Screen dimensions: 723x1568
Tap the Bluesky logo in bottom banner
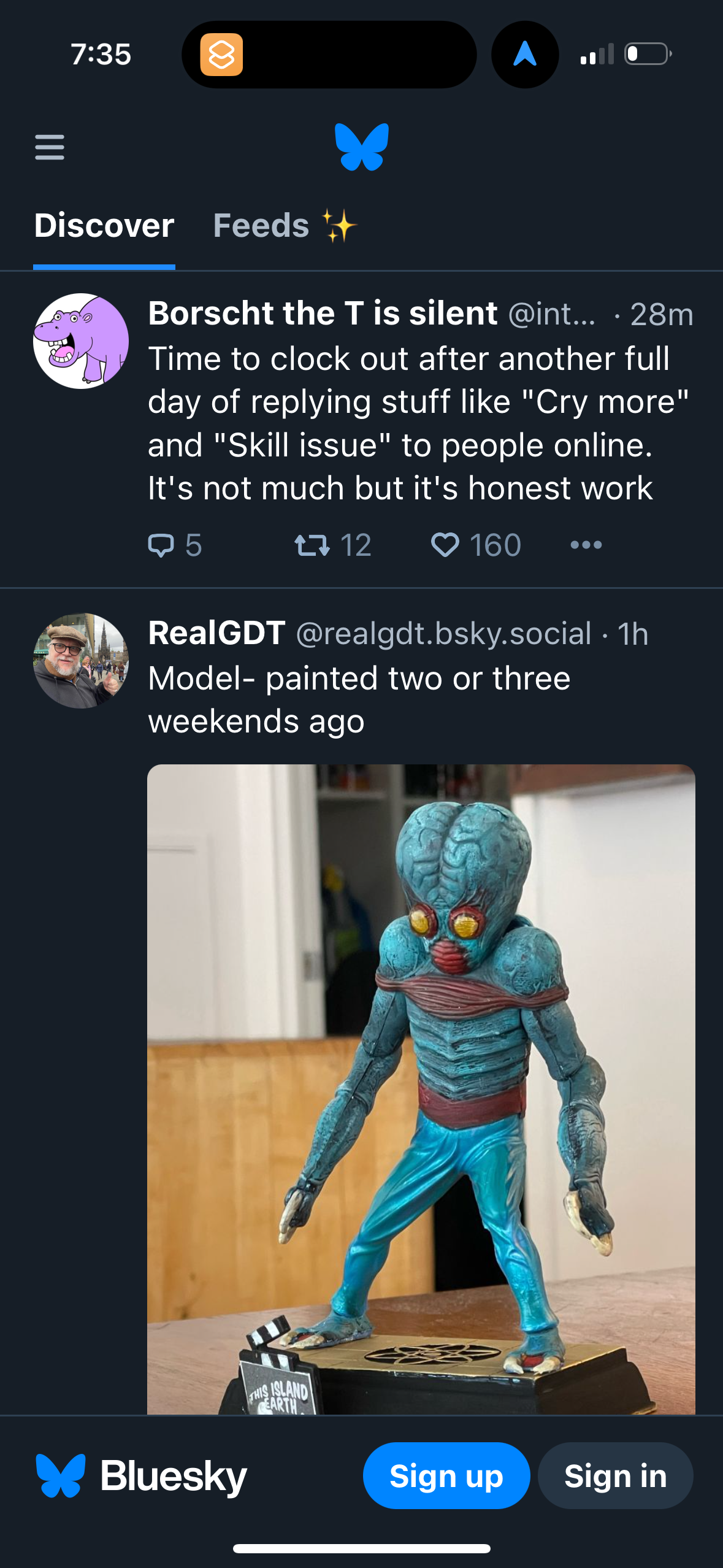(60, 1475)
